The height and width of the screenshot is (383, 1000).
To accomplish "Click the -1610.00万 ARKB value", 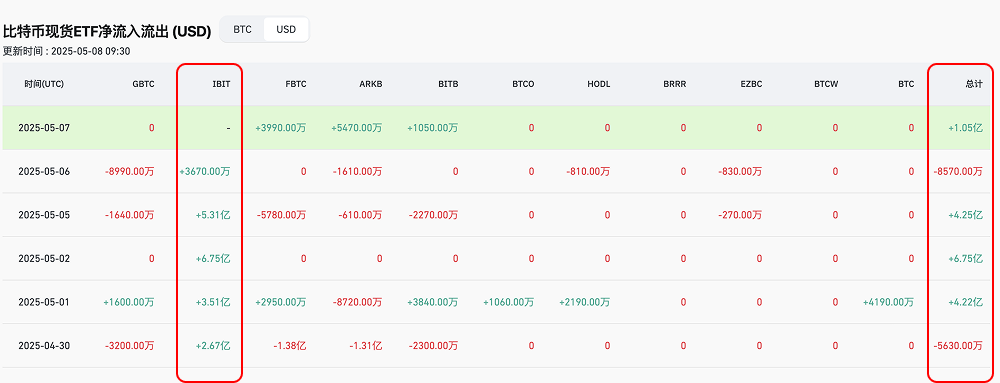I will point(357,171).
